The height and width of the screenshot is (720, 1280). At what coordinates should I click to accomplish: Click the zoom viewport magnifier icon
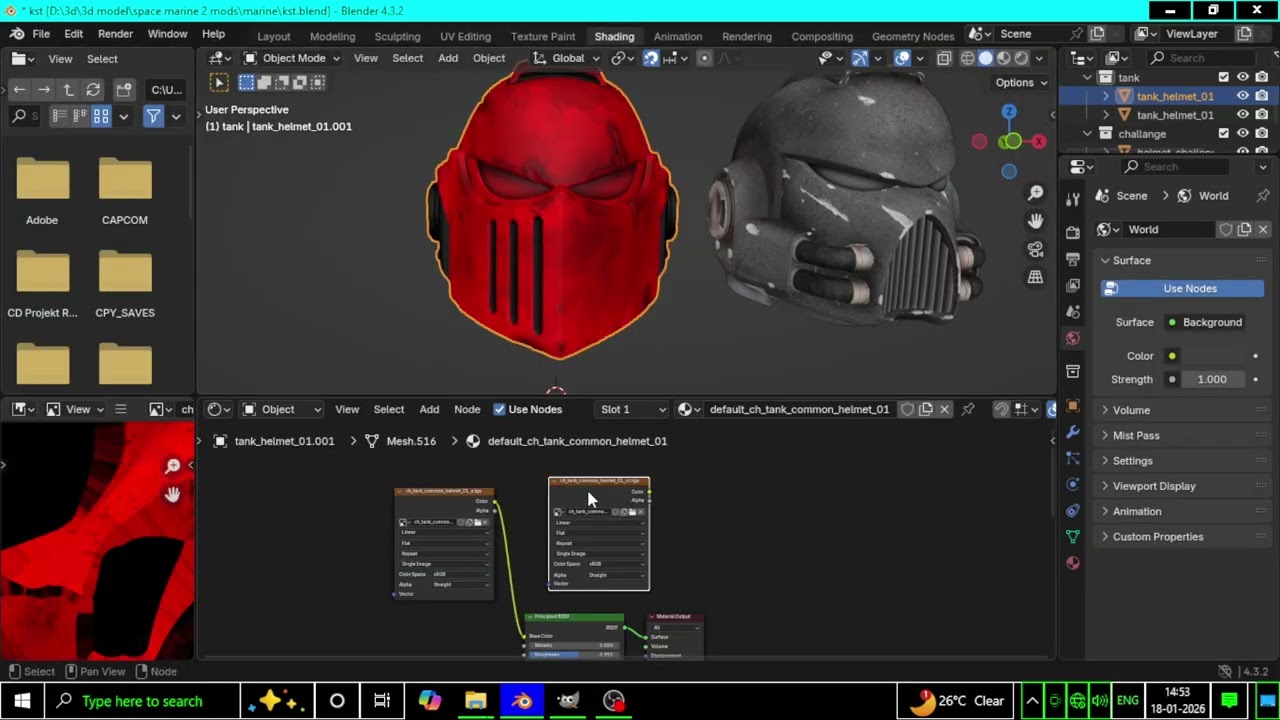pos(1035,192)
